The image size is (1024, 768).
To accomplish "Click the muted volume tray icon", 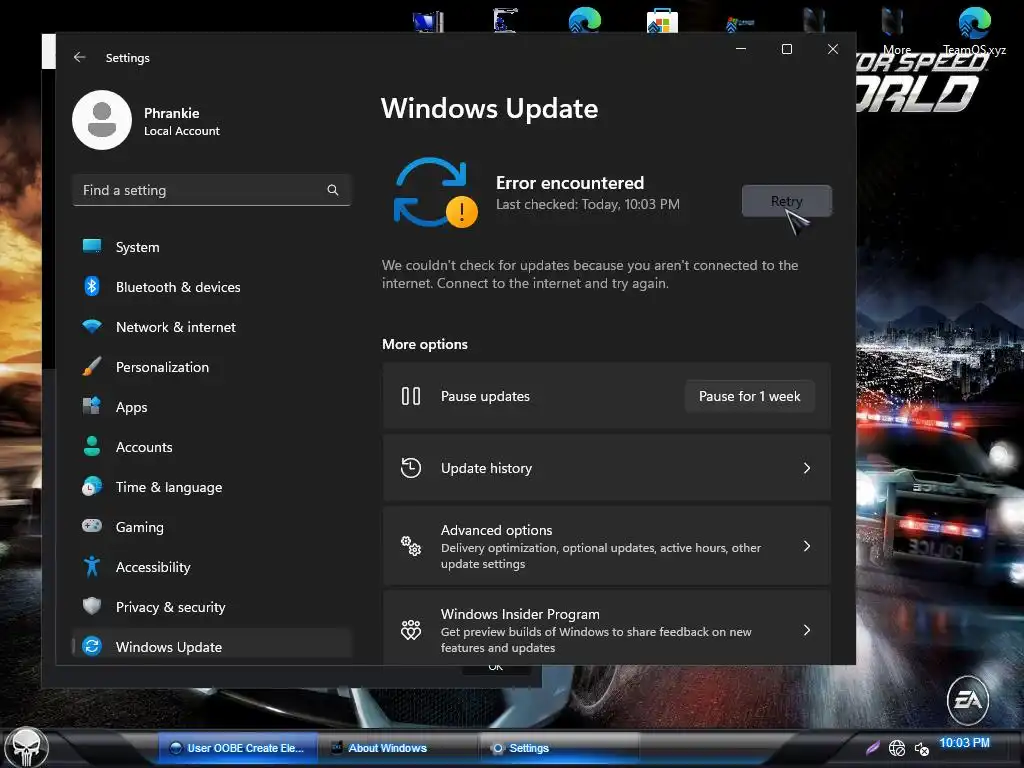I will tap(921, 748).
